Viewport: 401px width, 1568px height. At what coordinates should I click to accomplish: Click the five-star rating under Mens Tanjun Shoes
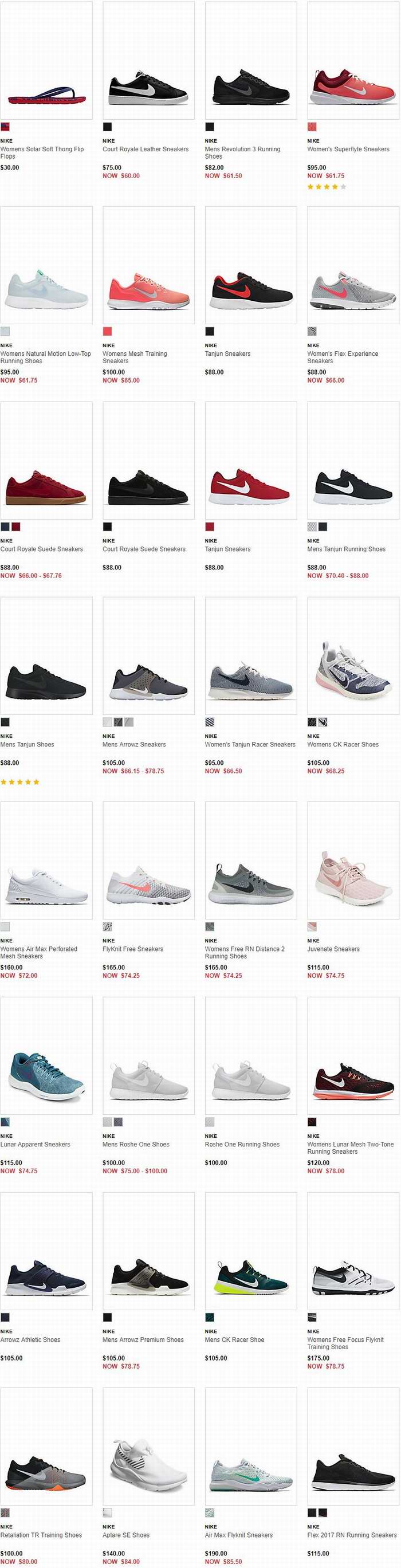click(x=20, y=782)
